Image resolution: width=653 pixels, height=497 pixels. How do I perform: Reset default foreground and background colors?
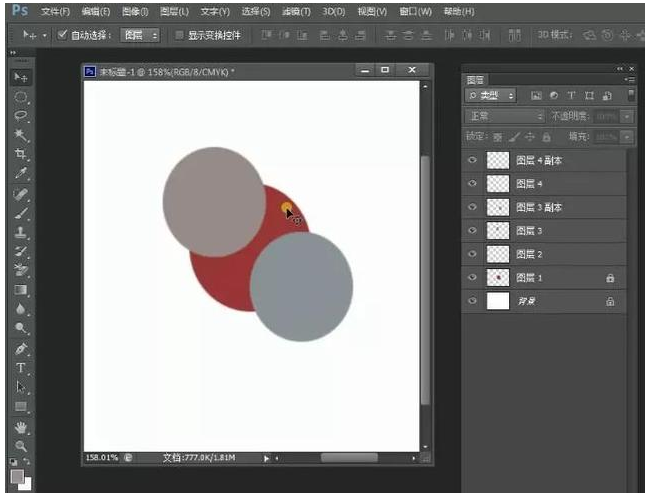14,462
